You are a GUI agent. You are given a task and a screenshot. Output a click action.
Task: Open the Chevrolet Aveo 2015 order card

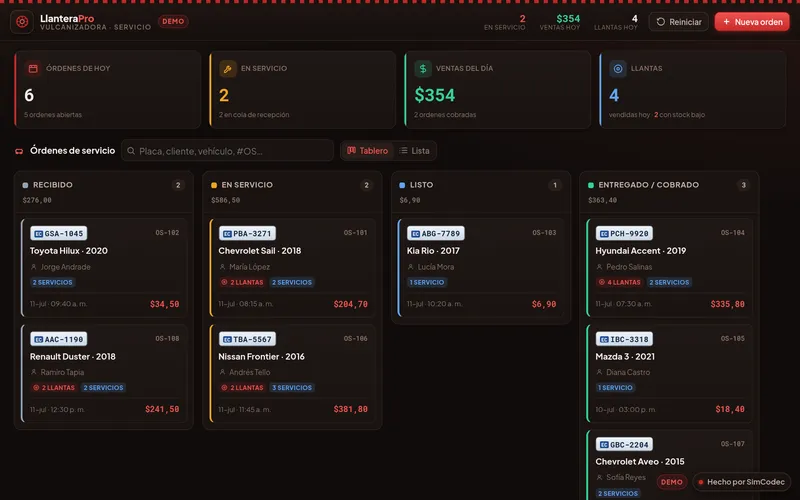point(669,465)
